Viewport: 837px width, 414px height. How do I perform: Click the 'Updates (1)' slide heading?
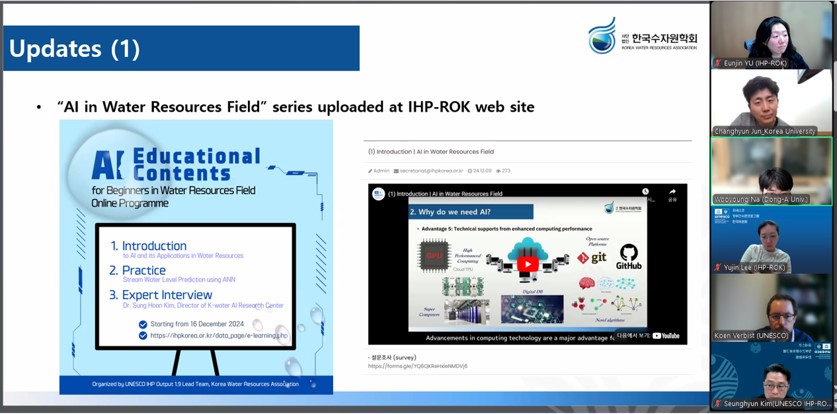75,49
